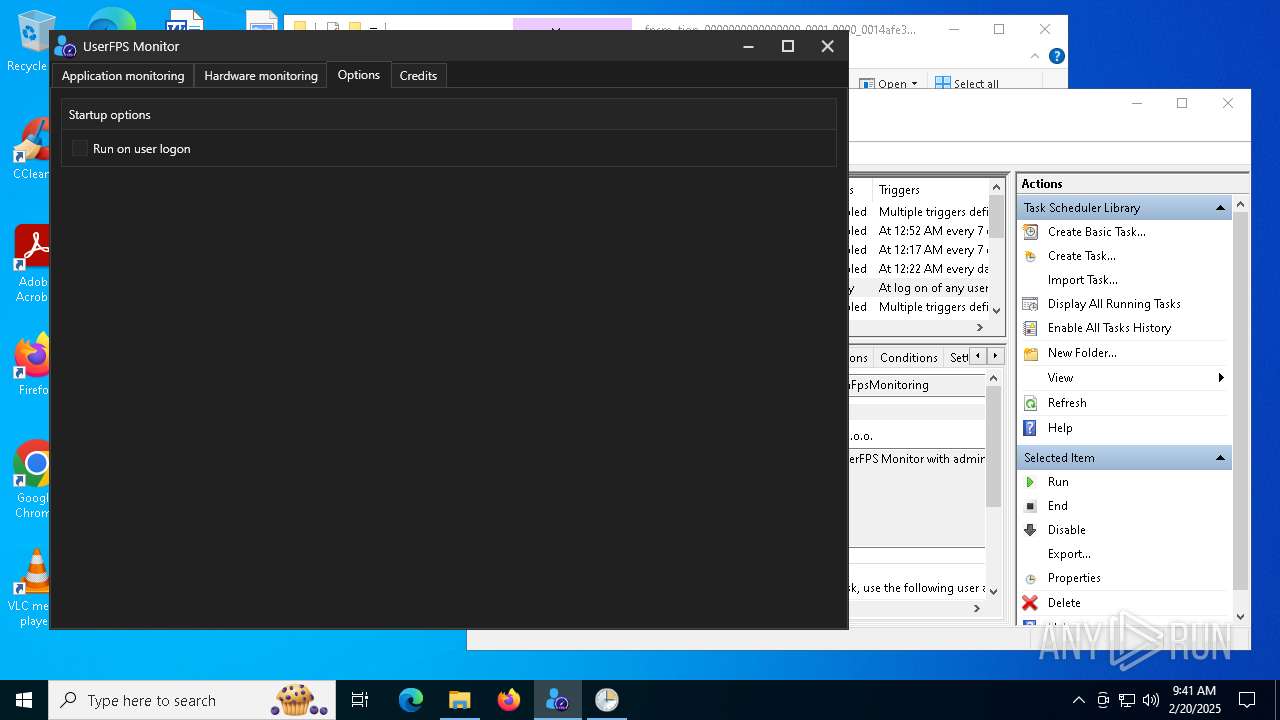This screenshot has width=1280, height=720.
Task: Open the VLC media player desktop shortcut
Action: [x=32, y=588]
